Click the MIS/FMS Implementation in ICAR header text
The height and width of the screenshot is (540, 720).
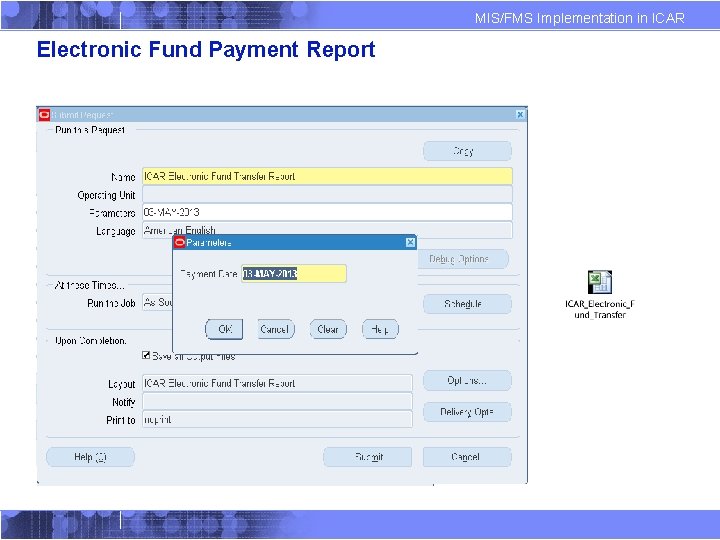coord(579,18)
